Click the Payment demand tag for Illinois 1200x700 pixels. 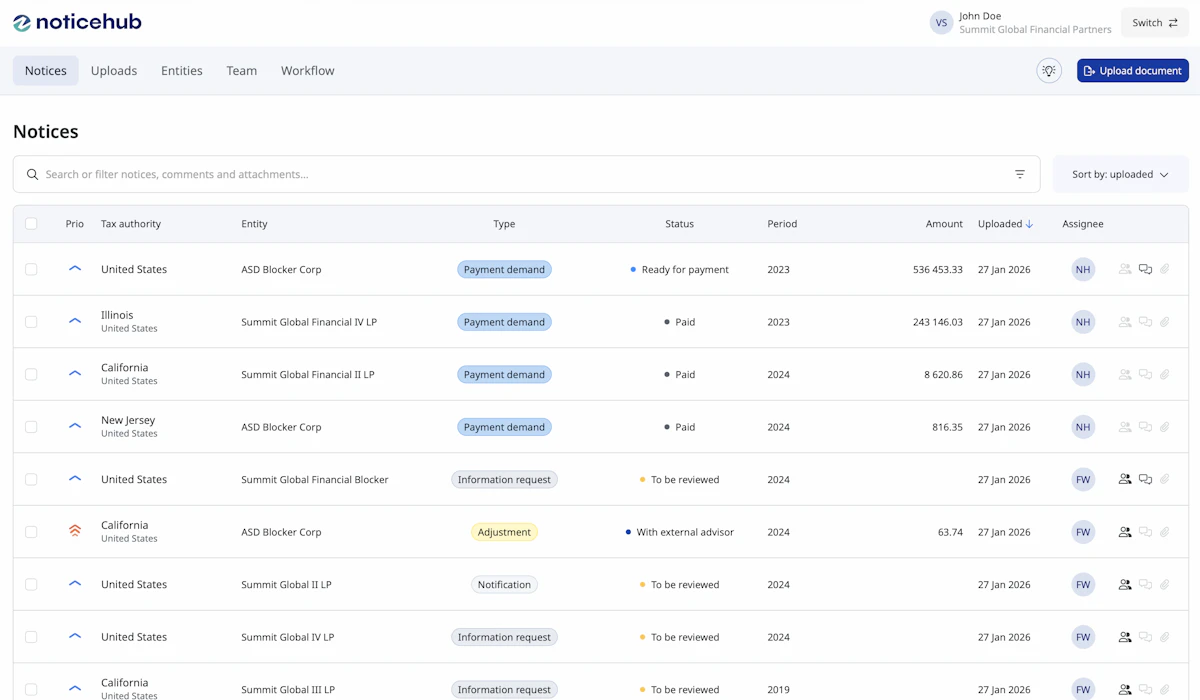click(504, 322)
